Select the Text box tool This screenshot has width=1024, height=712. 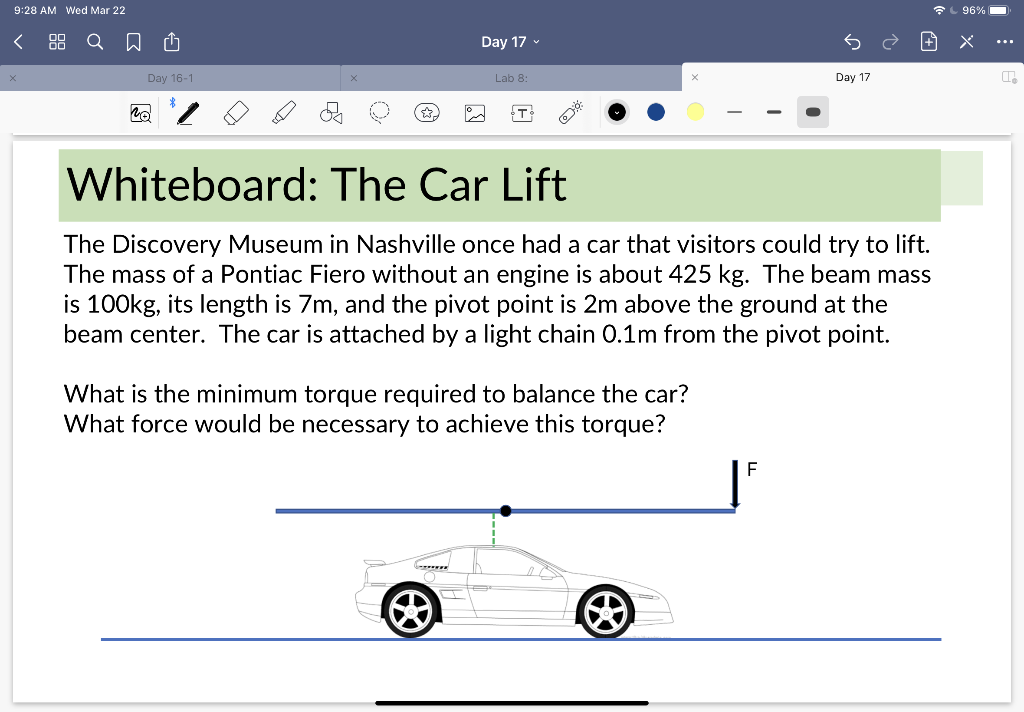coord(522,113)
